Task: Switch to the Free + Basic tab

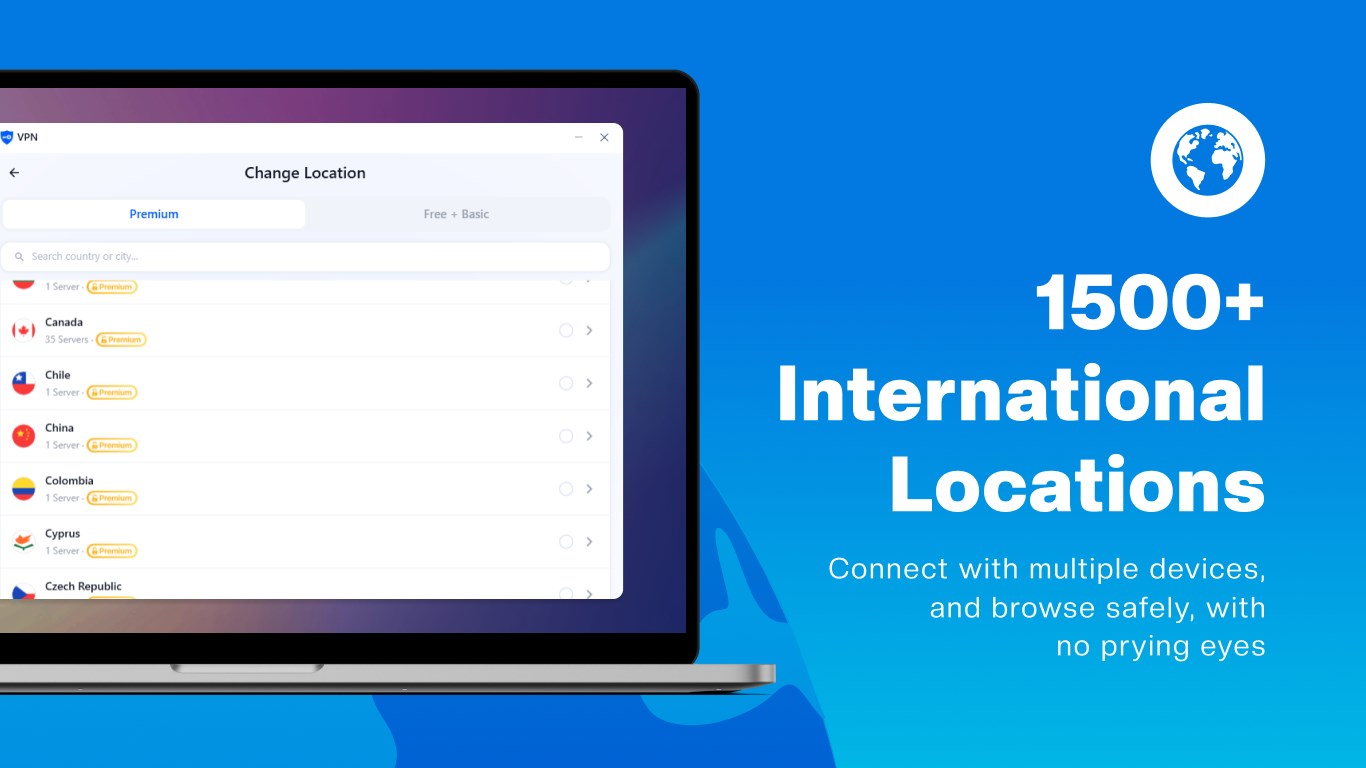Action: coord(457,214)
